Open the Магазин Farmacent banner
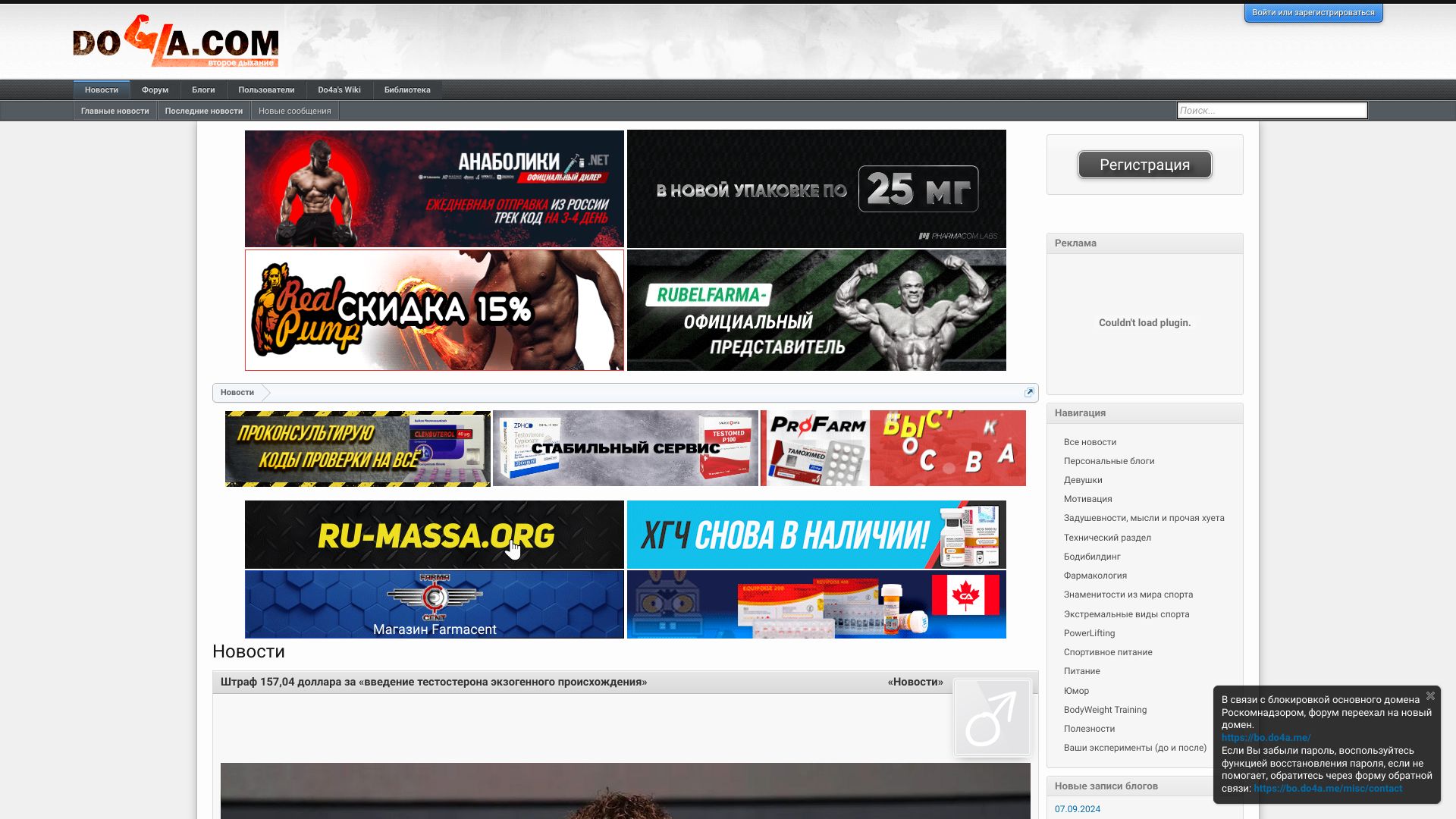Viewport: 1456px width, 819px height. (435, 604)
